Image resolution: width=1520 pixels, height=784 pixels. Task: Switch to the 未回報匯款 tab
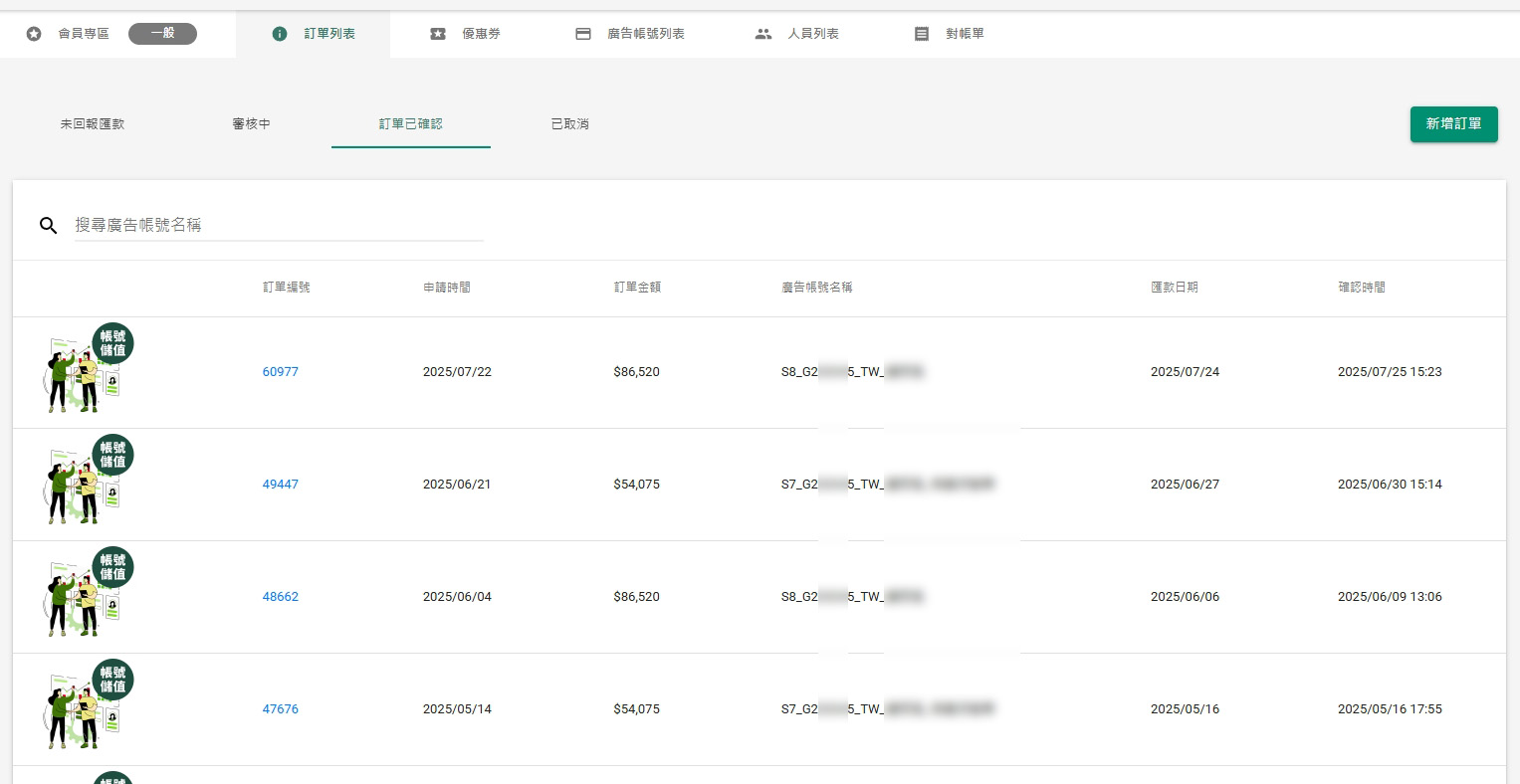pyautogui.click(x=93, y=124)
